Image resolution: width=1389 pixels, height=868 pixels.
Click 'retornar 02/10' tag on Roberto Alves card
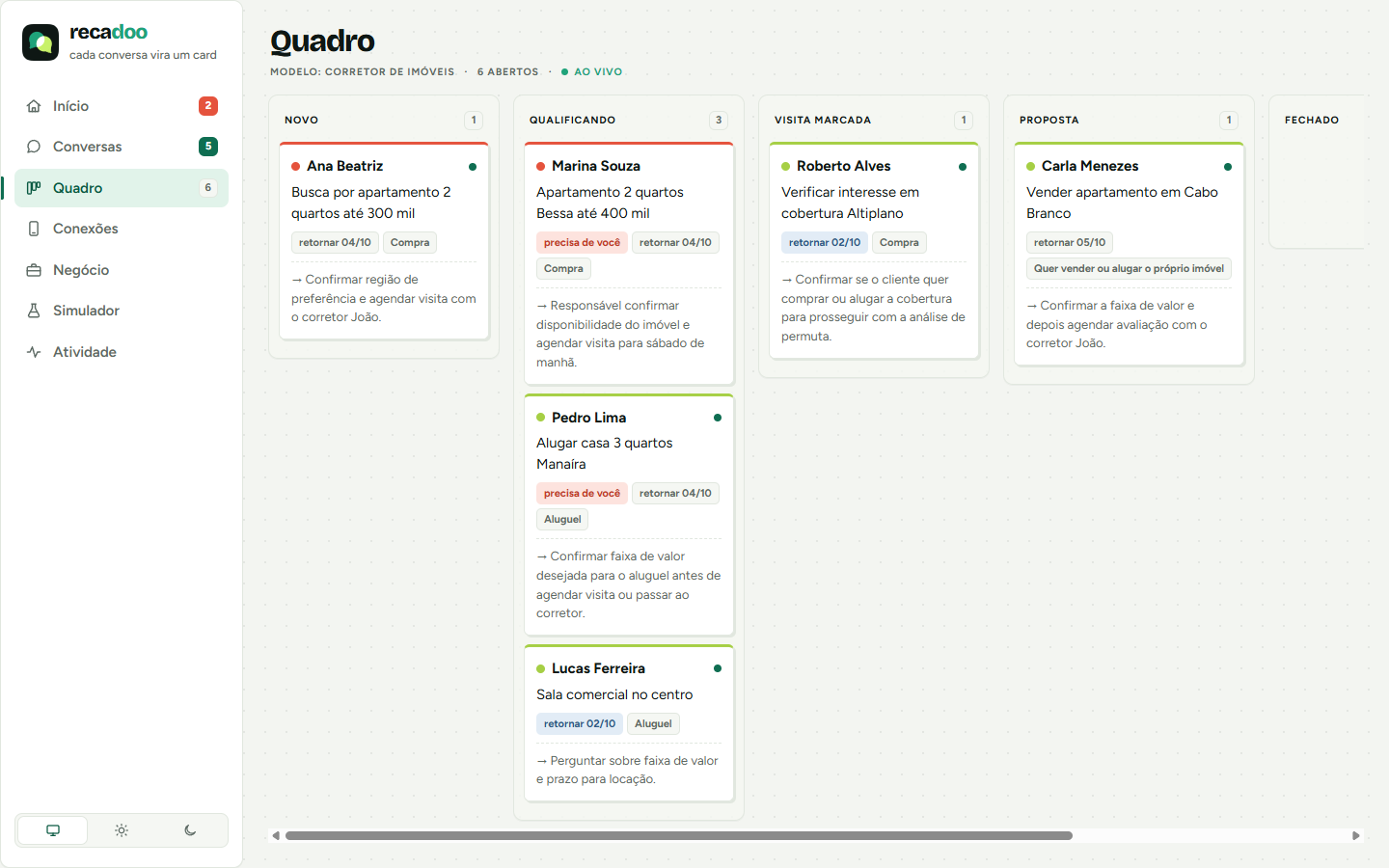coord(825,243)
